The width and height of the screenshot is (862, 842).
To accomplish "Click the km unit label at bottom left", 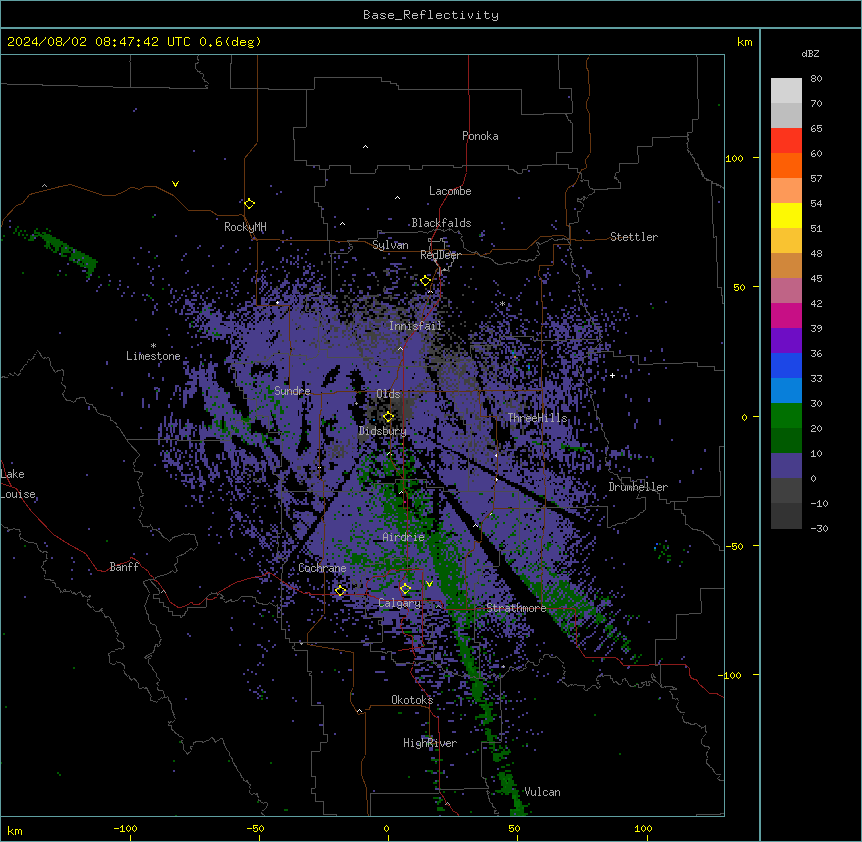I will pyautogui.click(x=15, y=831).
